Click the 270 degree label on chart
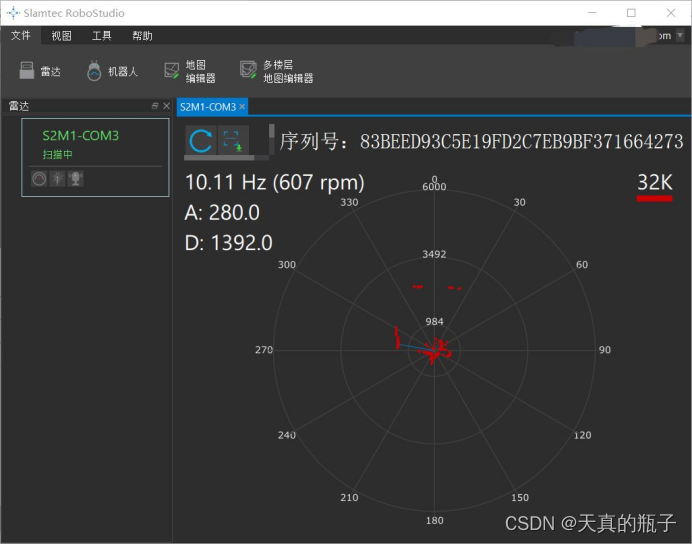Screen dimensions: 692x544 264,350
